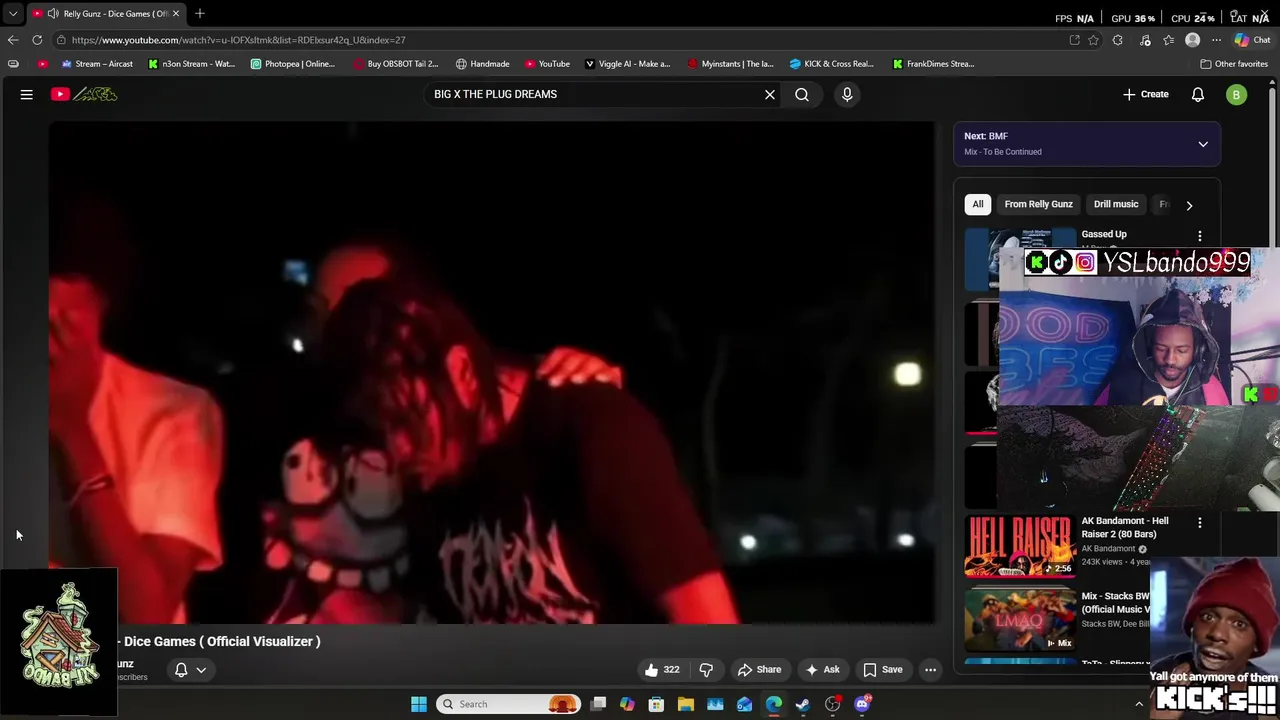Mute the tab via speaker icon
The image size is (1280, 720).
(x=52, y=13)
